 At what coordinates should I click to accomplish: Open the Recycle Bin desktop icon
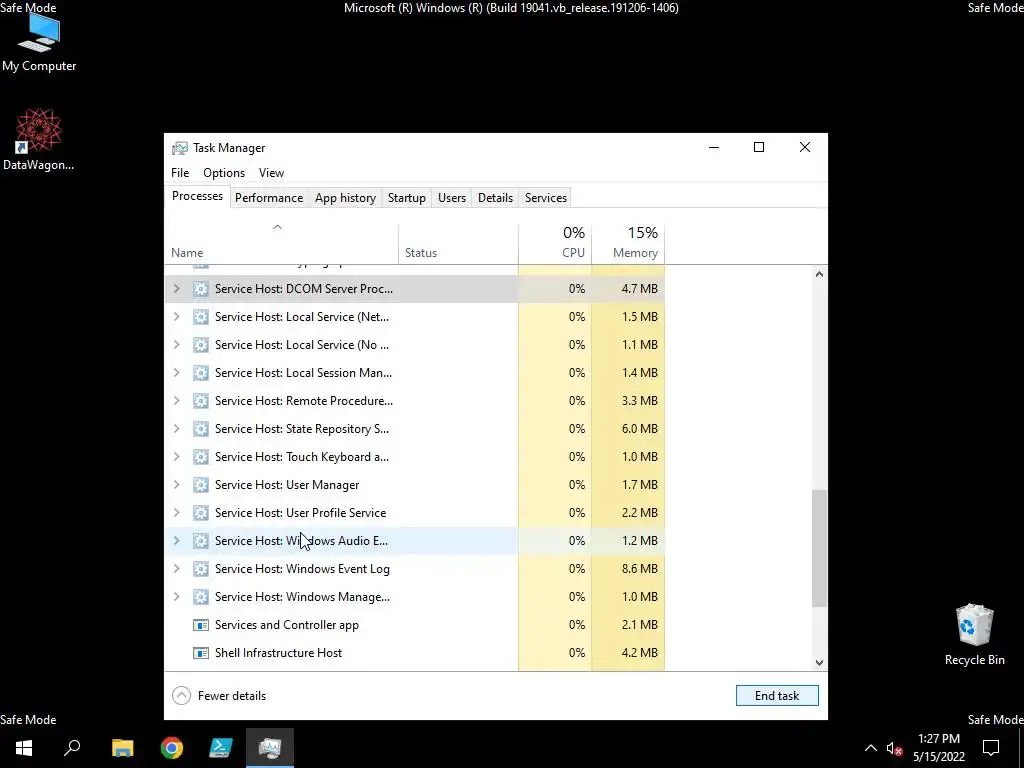tap(974, 634)
